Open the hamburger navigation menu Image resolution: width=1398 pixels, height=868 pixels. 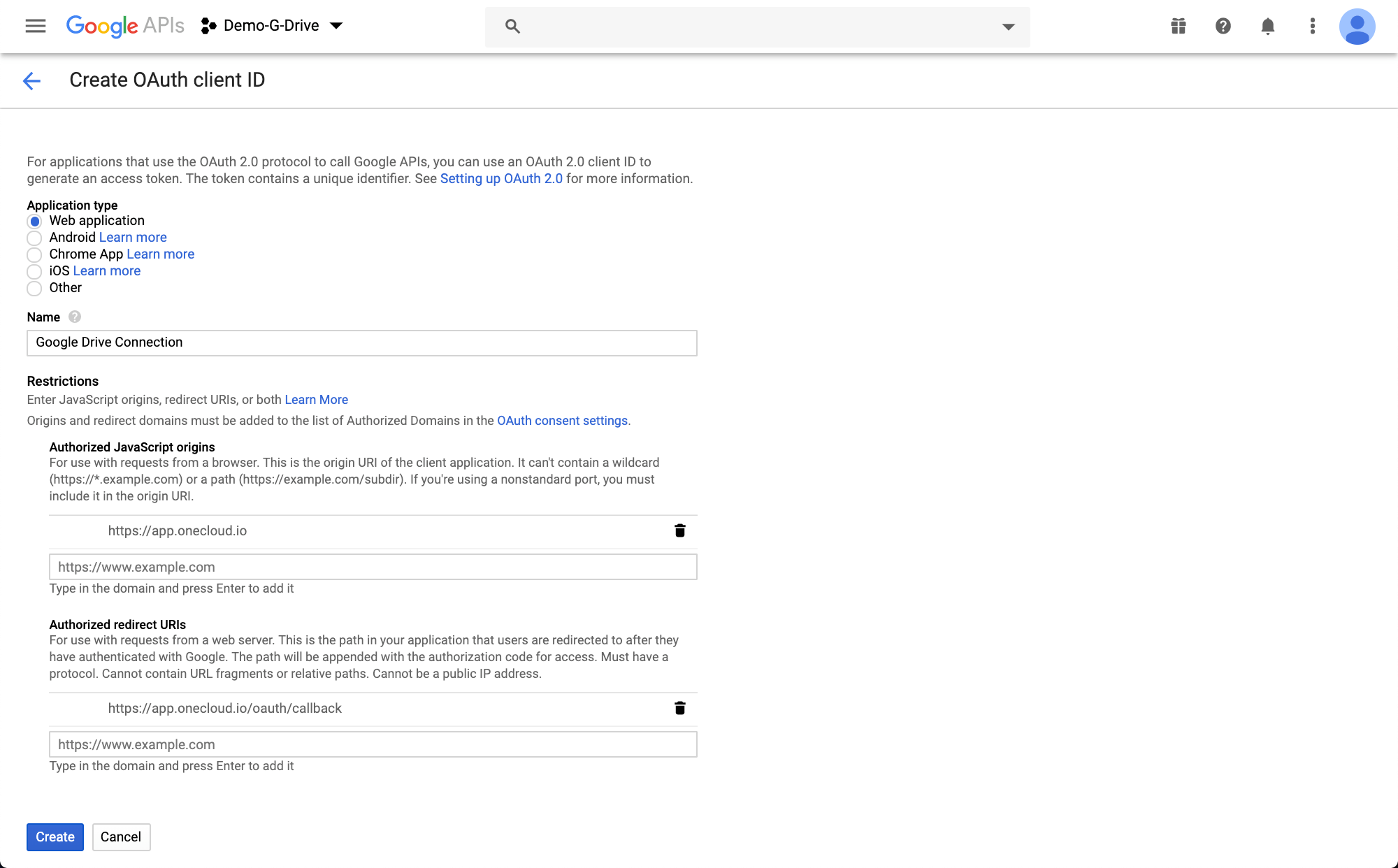35,26
